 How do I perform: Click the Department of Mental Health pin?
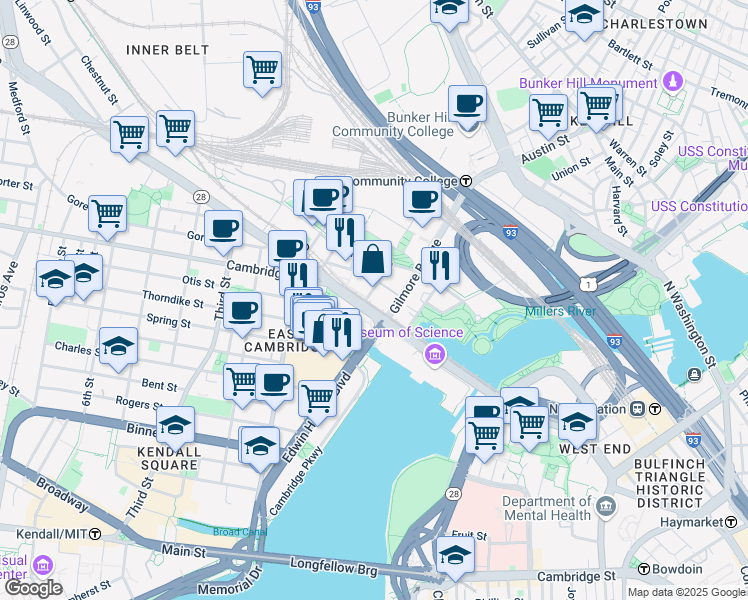(x=607, y=507)
